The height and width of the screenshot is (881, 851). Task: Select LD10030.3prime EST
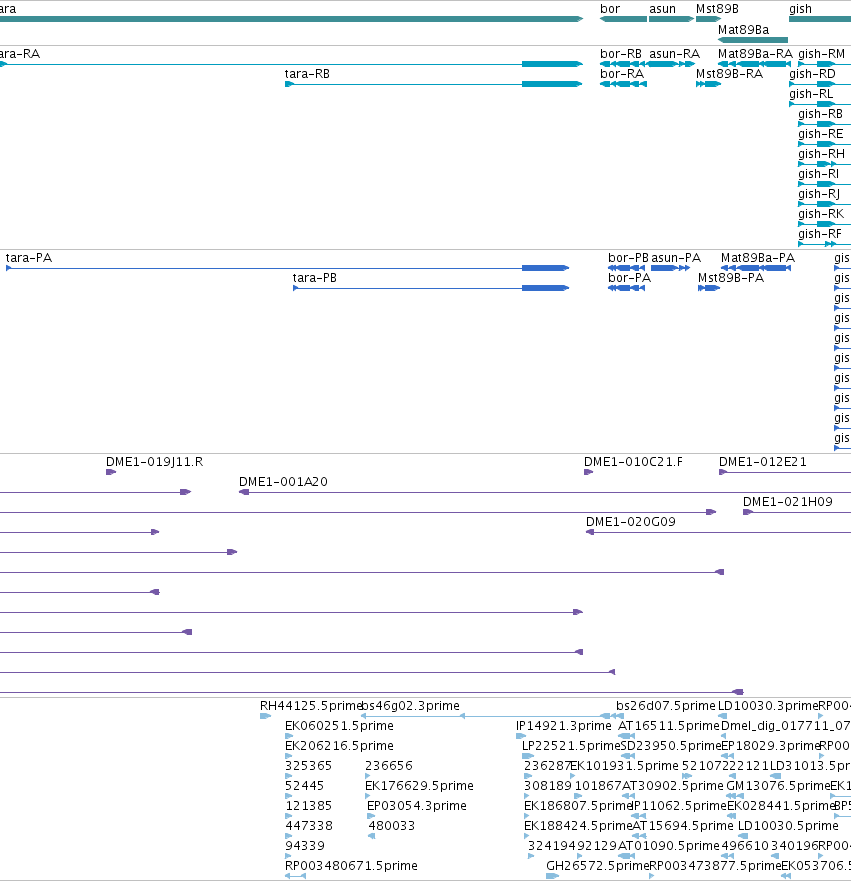723,716
